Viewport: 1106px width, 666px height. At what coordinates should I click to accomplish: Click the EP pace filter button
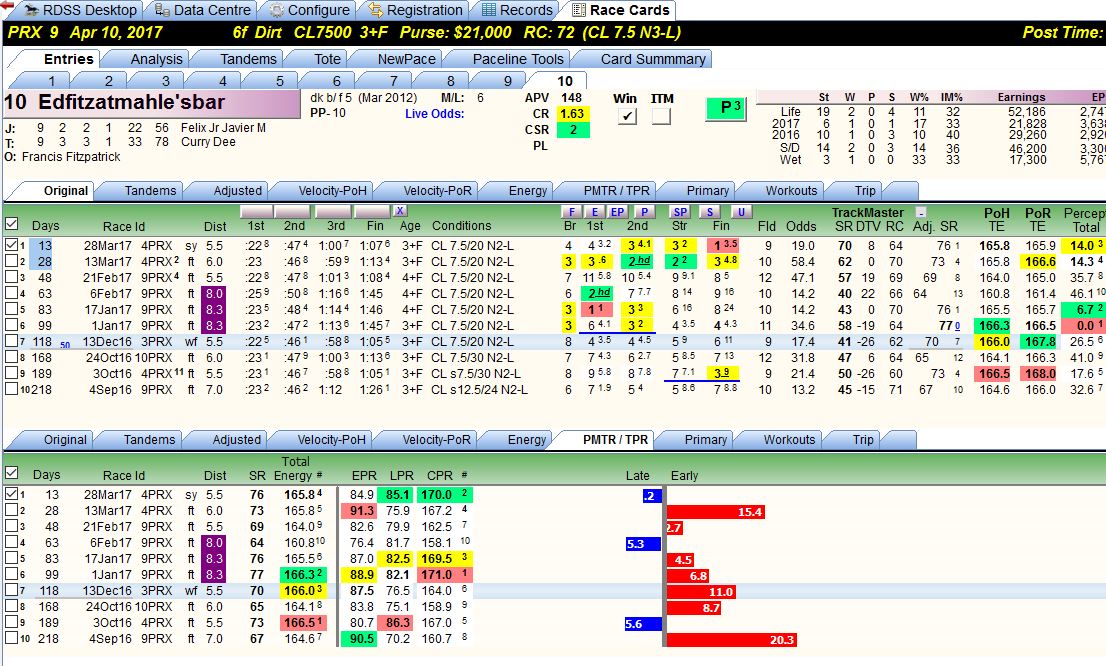click(x=617, y=212)
